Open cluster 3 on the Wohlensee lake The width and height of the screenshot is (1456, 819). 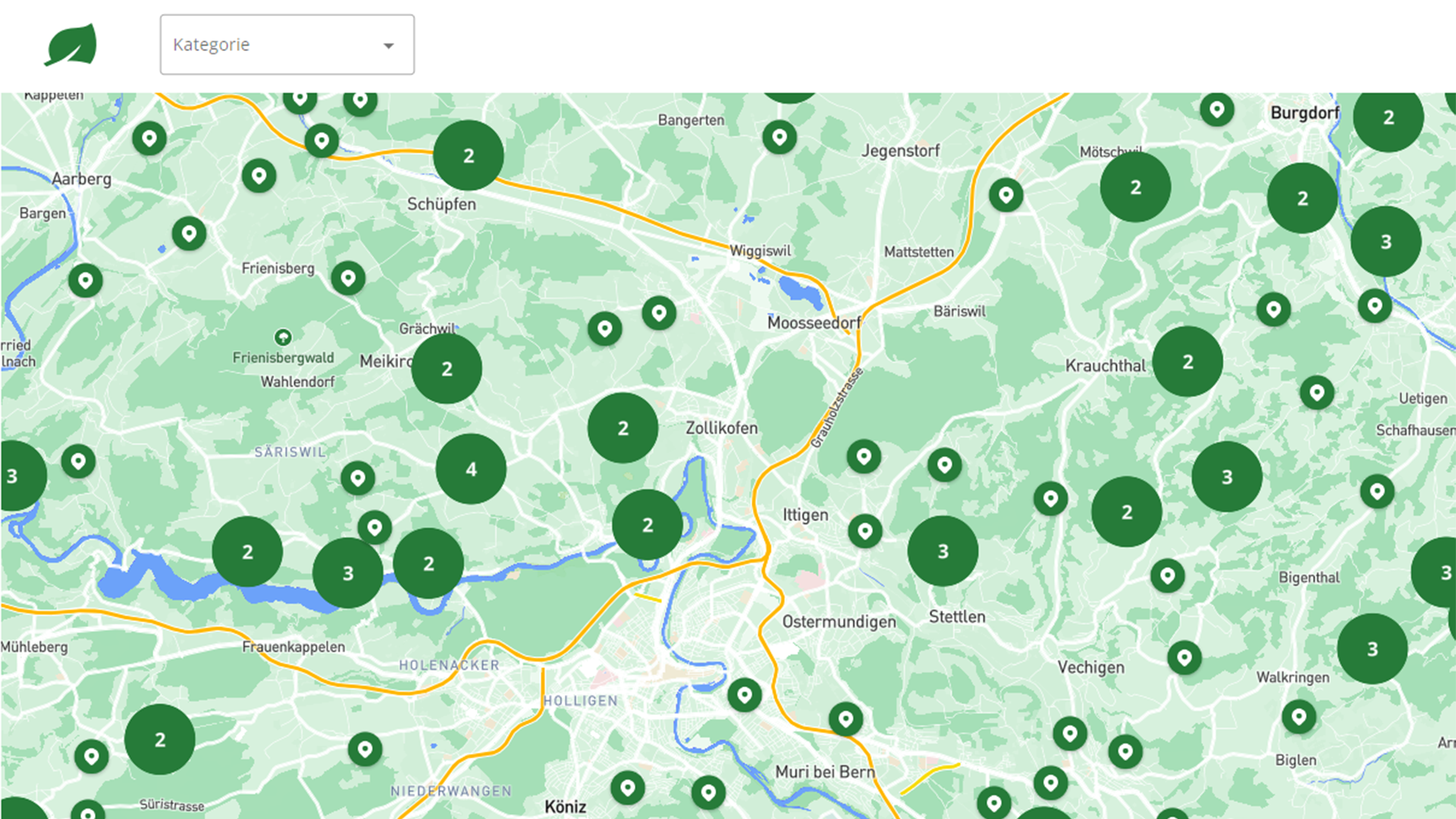pyautogui.click(x=347, y=573)
